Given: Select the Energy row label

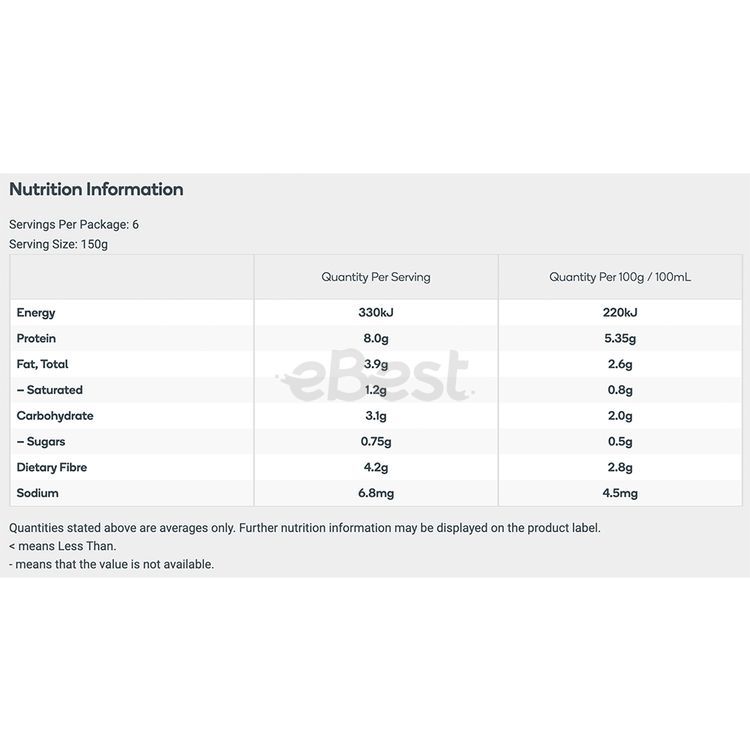Looking at the screenshot, I should (x=36, y=313).
